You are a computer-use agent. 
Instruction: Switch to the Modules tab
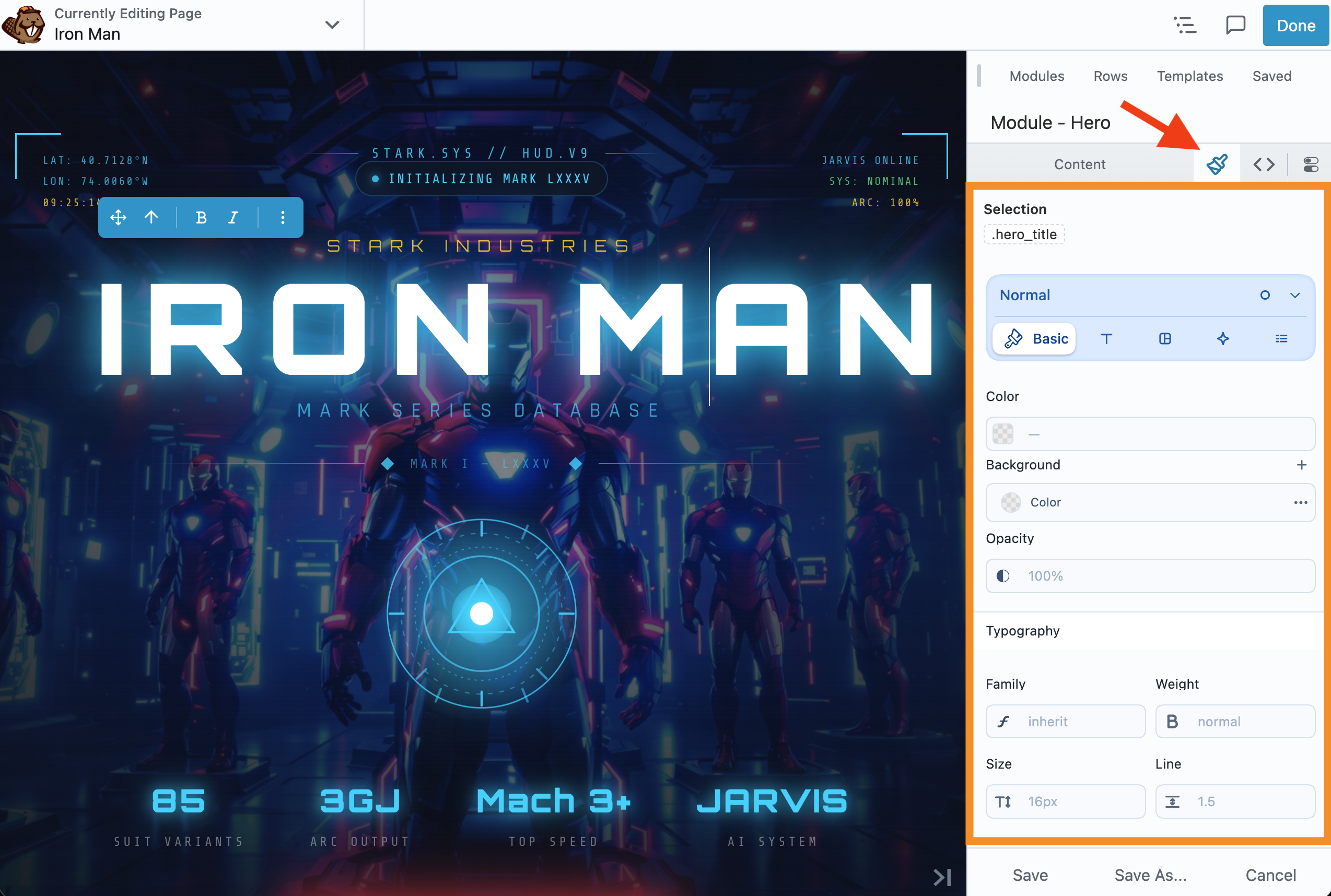(1036, 76)
